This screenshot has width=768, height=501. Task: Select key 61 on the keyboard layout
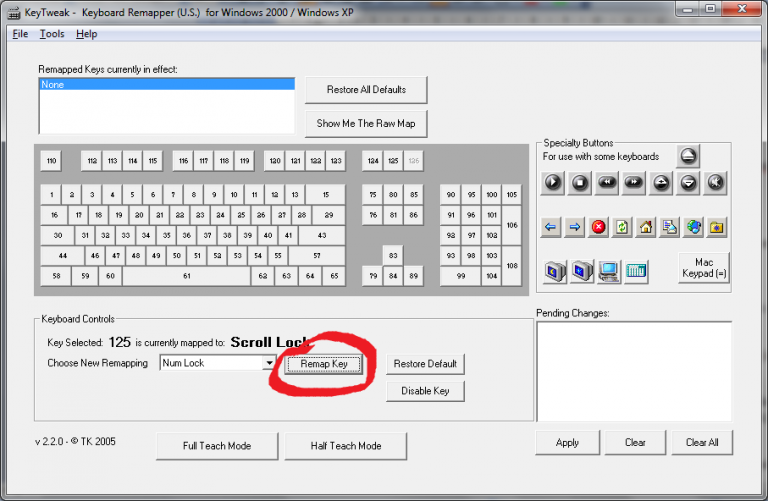186,275
